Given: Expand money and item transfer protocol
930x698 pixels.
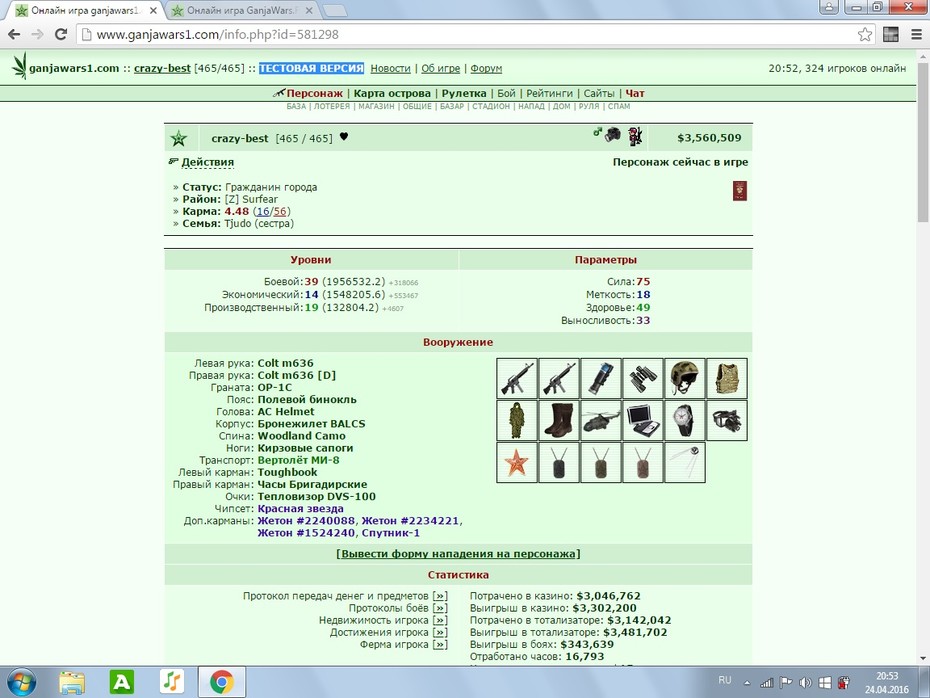Looking at the screenshot, I should (x=439, y=596).
